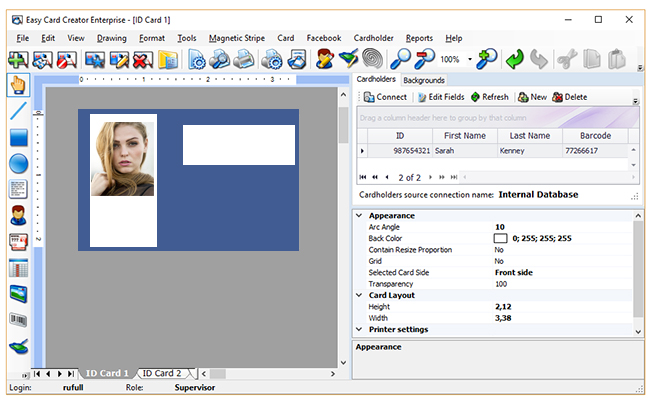
Task: Select the circle shape tool
Action: pyautogui.click(x=18, y=163)
